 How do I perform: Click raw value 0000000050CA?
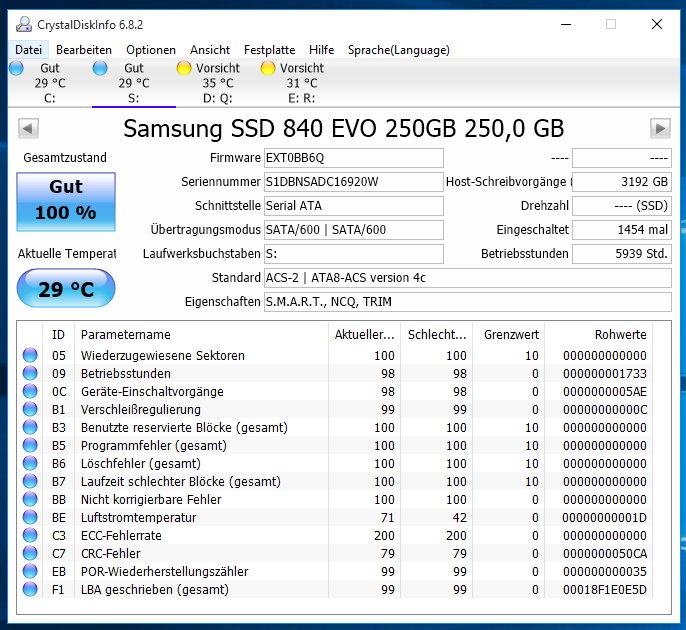(605, 553)
